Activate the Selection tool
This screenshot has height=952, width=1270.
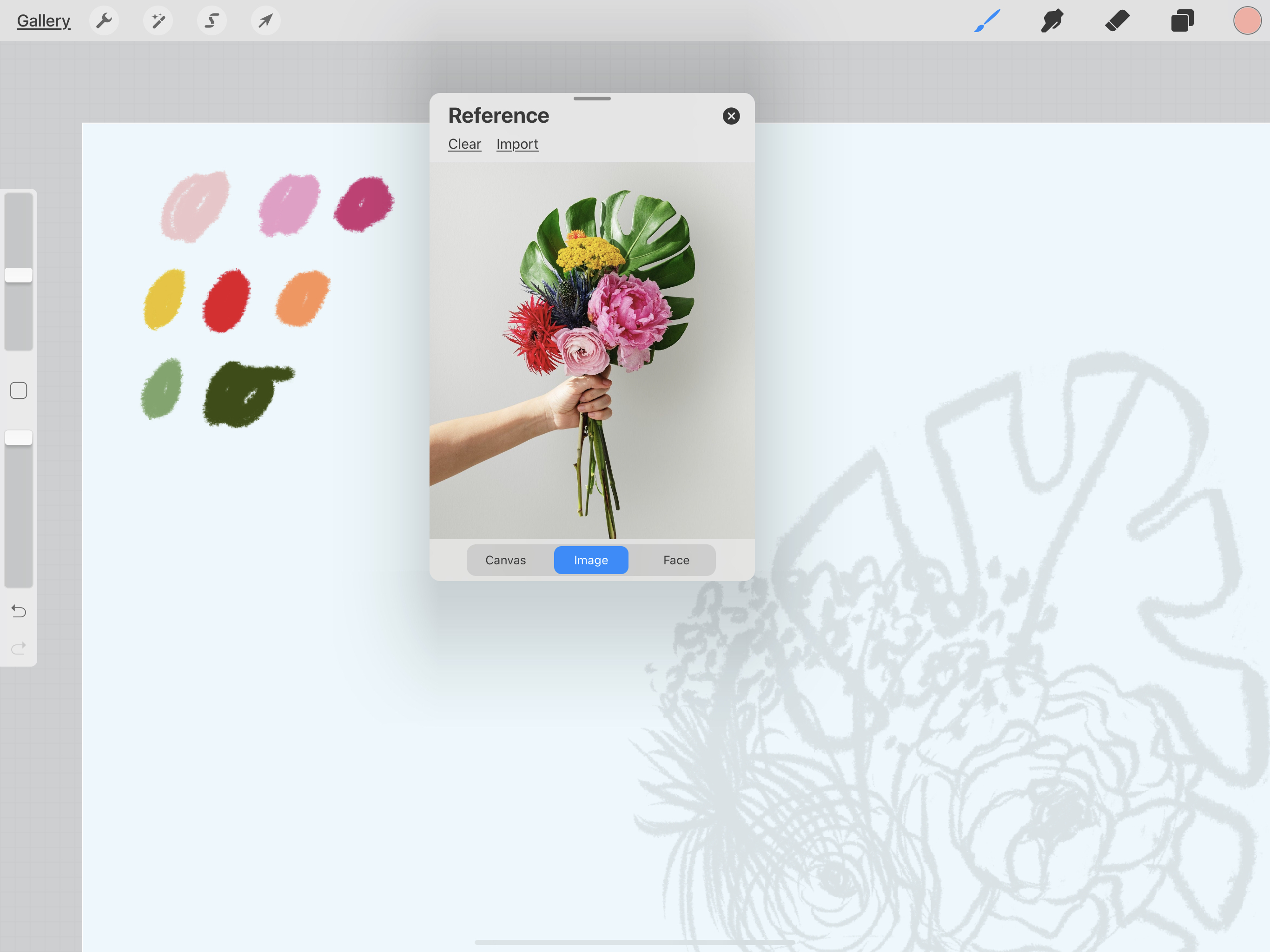(x=212, y=20)
